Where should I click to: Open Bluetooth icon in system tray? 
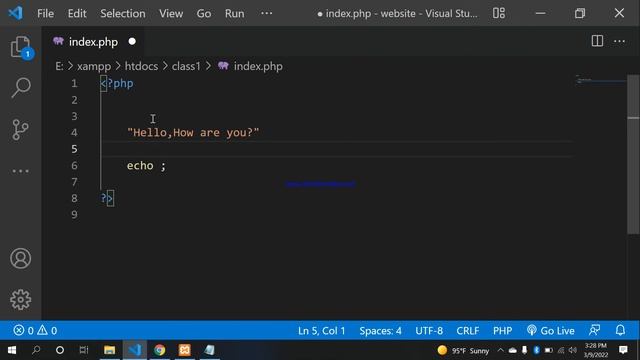pyautogui.click(x=536, y=350)
